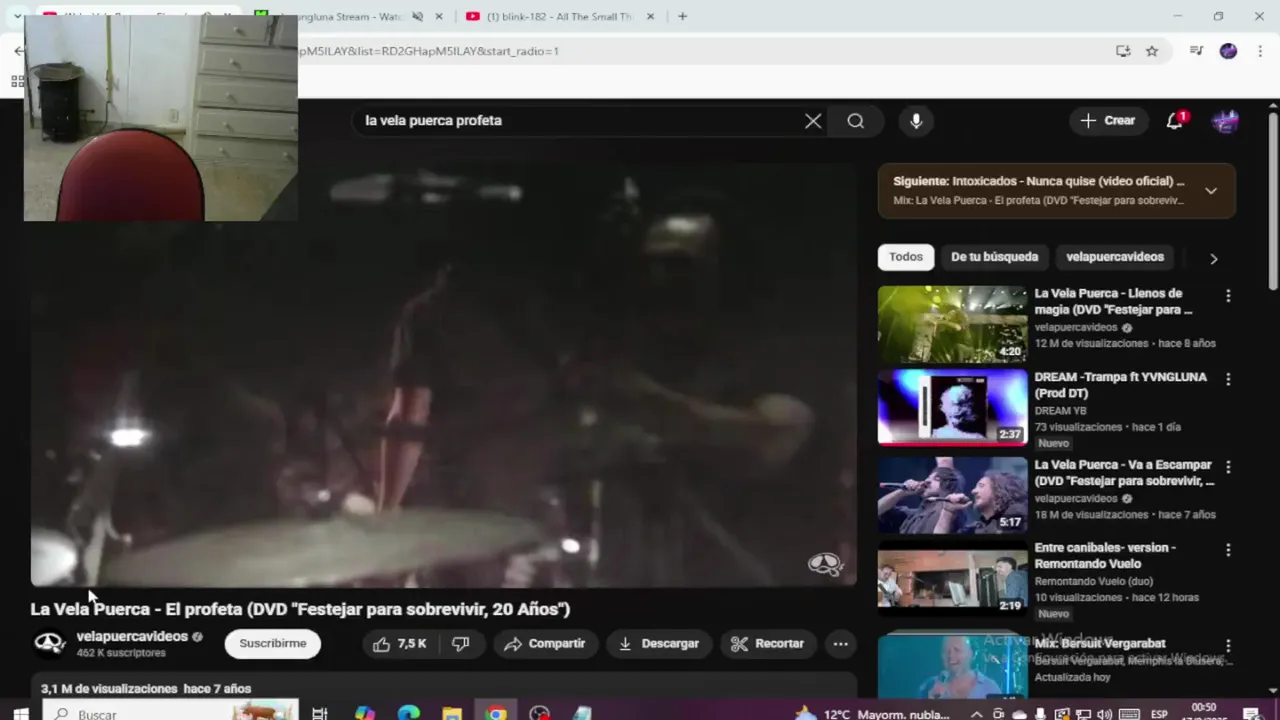Click the Recortar button
1280x720 pixels.
pos(768,644)
